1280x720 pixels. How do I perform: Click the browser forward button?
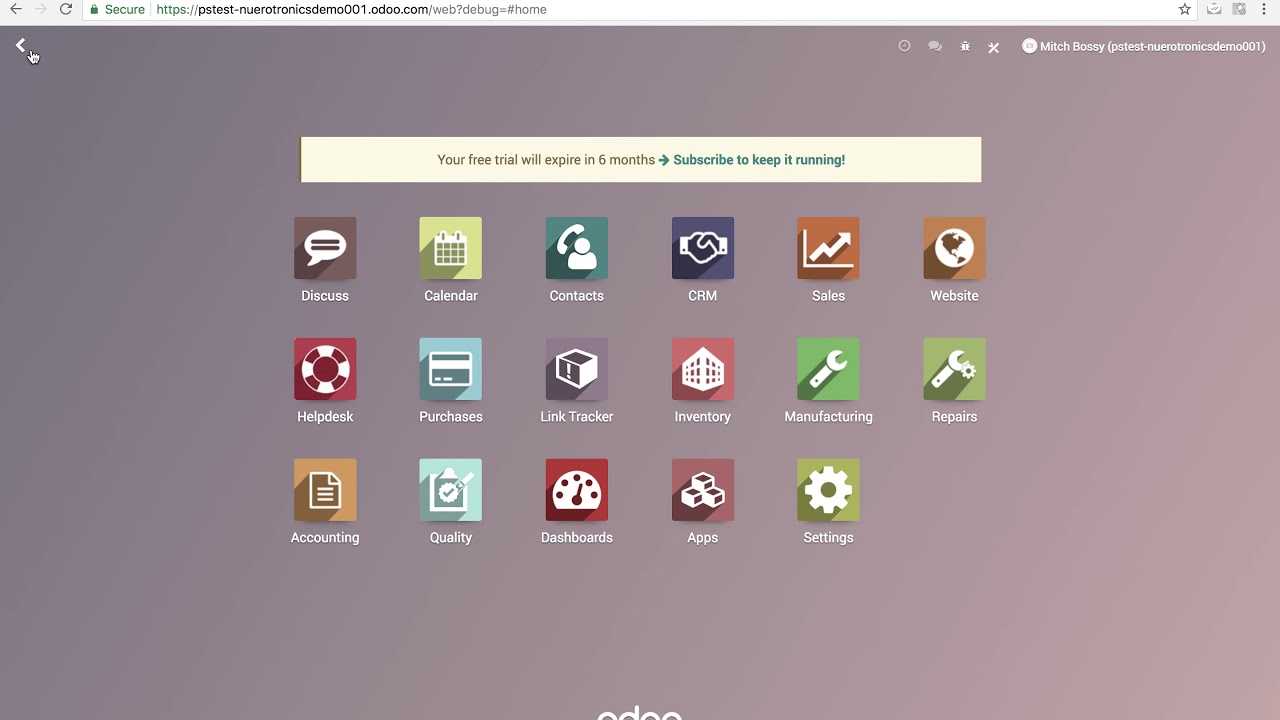pyautogui.click(x=40, y=9)
